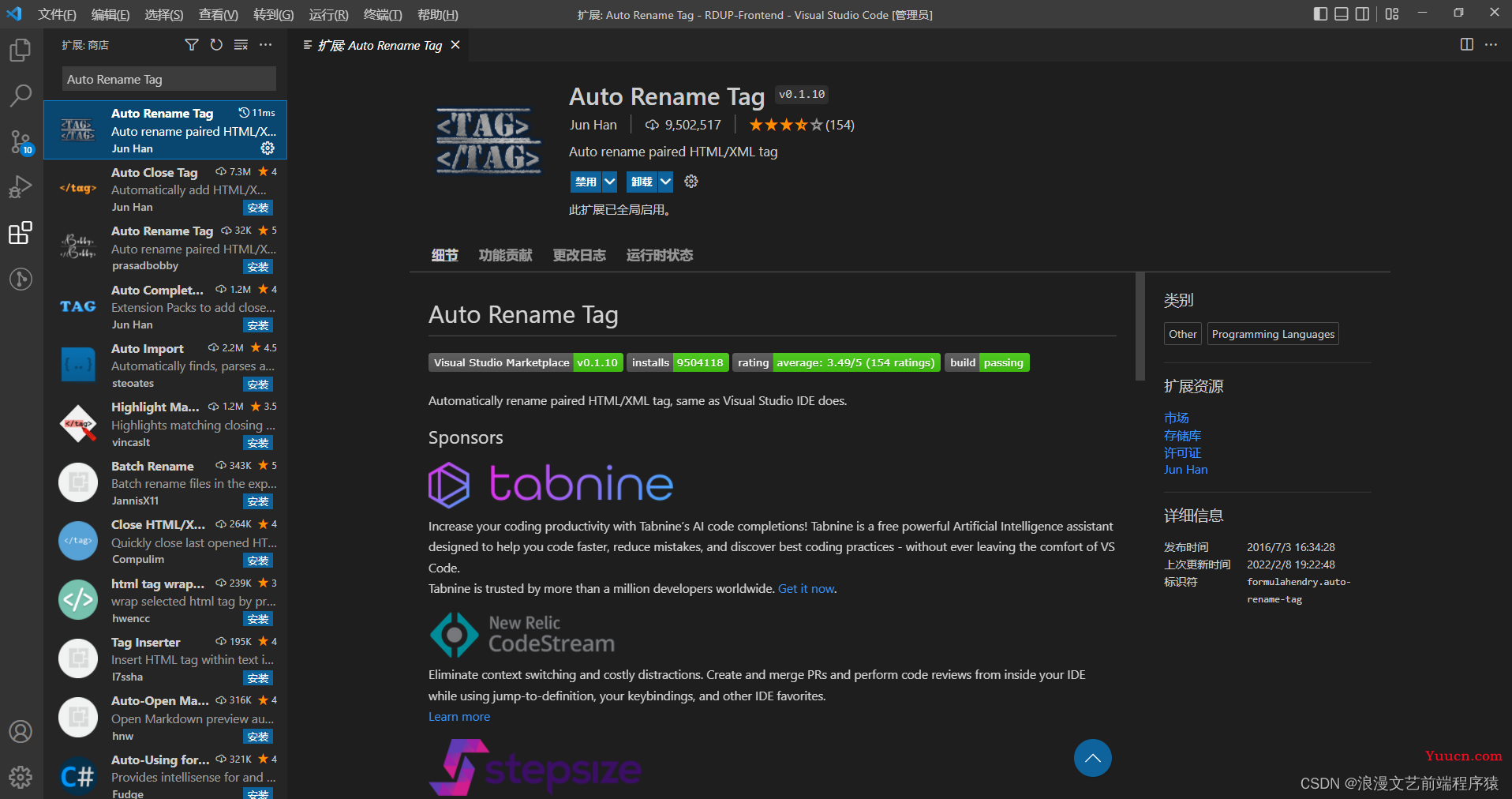This screenshot has height=799, width=1512.
Task: Open Source Control view with 10 badge
Action: pos(21,142)
